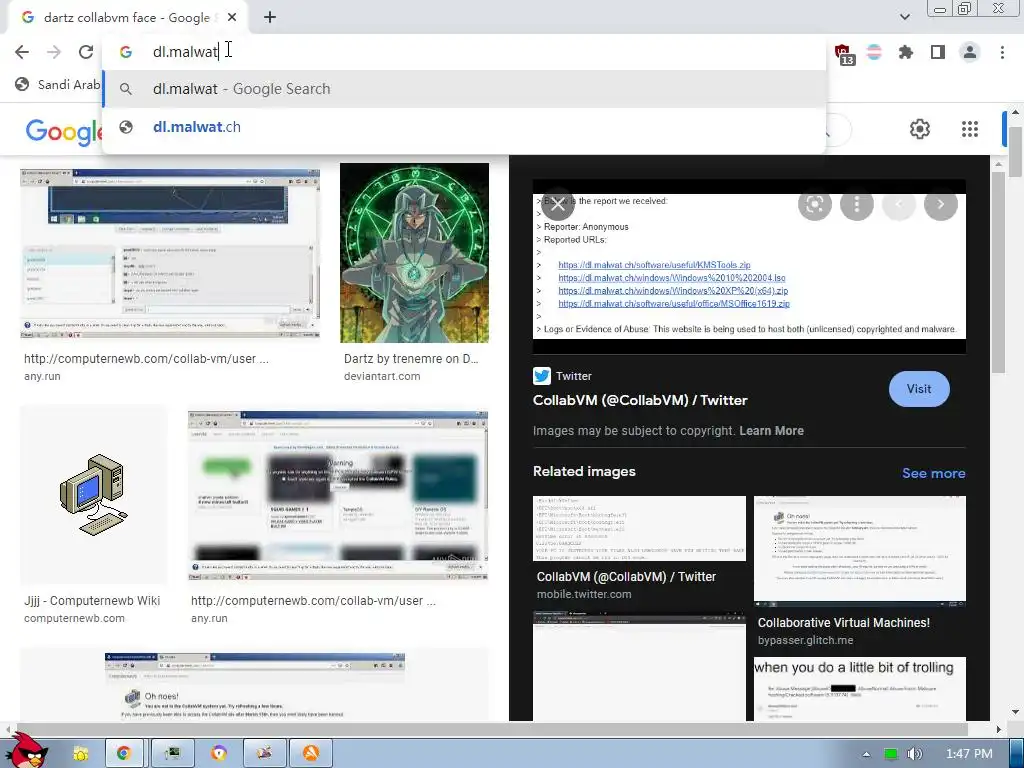Go back with the browser back arrow
The height and width of the screenshot is (768, 1024).
(22, 52)
